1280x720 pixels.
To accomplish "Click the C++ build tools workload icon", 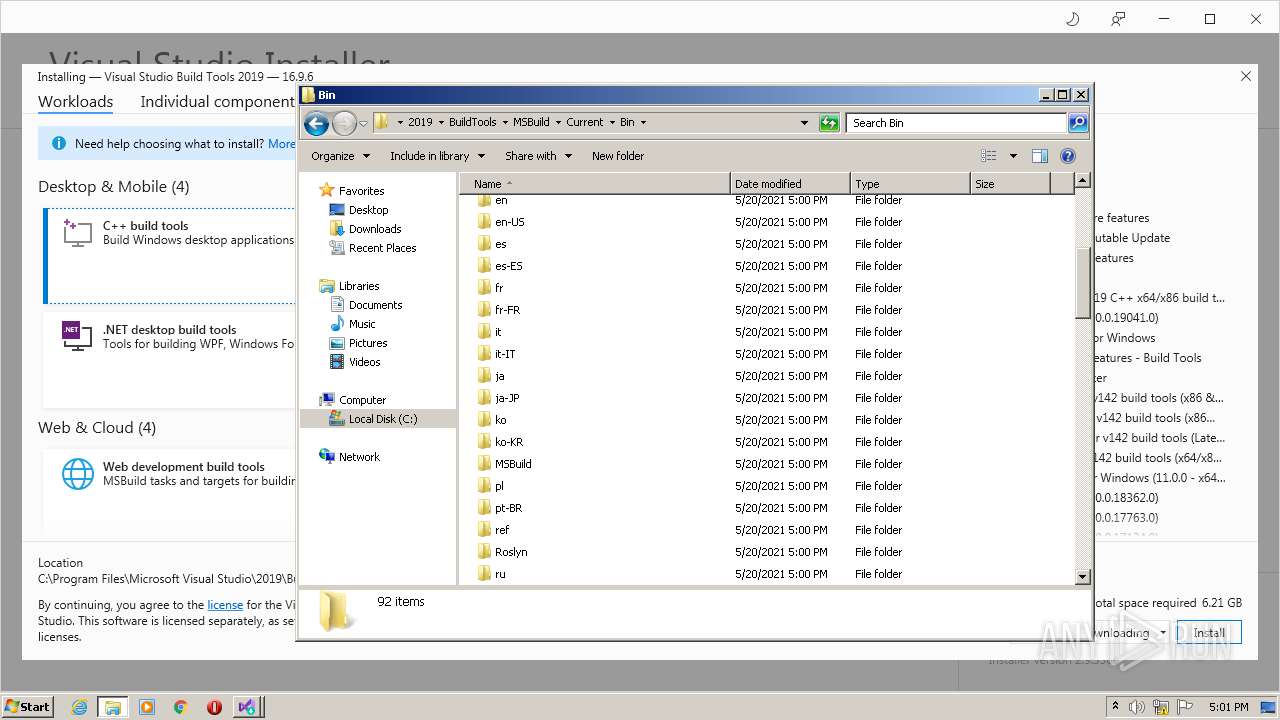I will [78, 233].
